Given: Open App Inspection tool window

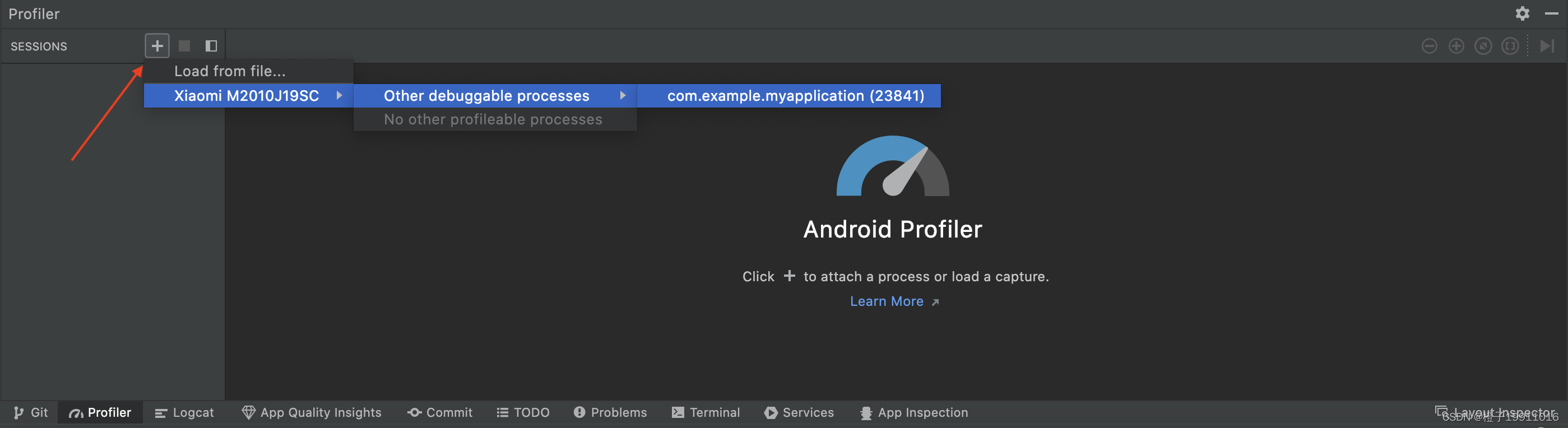Looking at the screenshot, I should point(913,412).
